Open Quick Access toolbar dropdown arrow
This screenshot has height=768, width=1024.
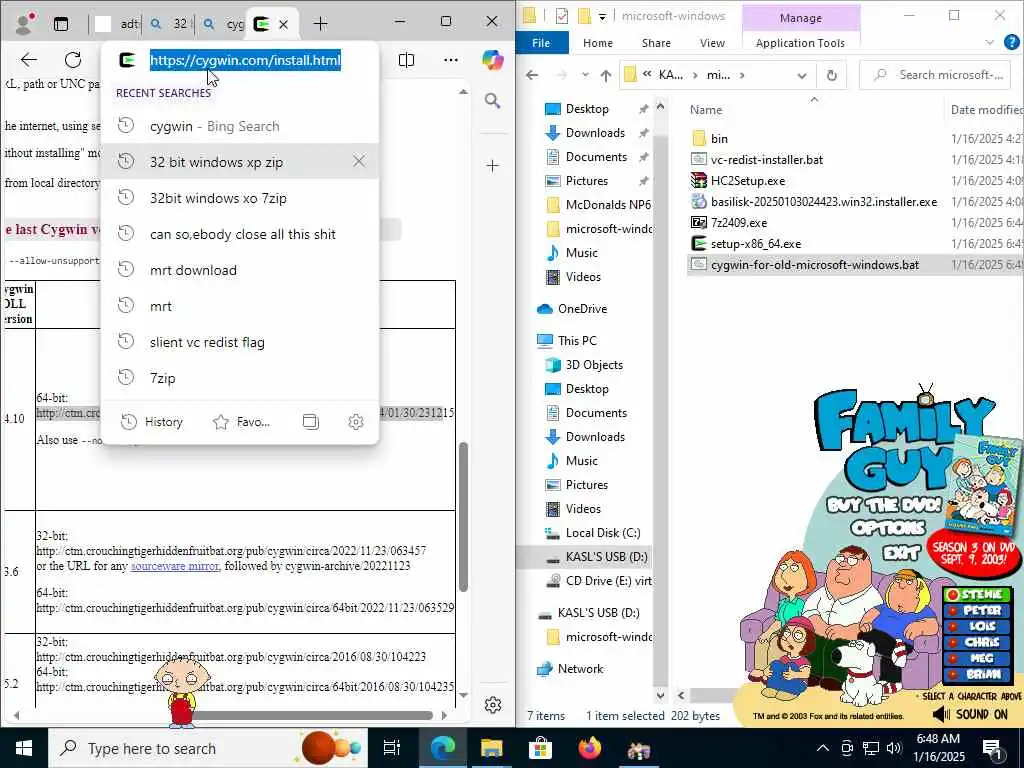(602, 16)
